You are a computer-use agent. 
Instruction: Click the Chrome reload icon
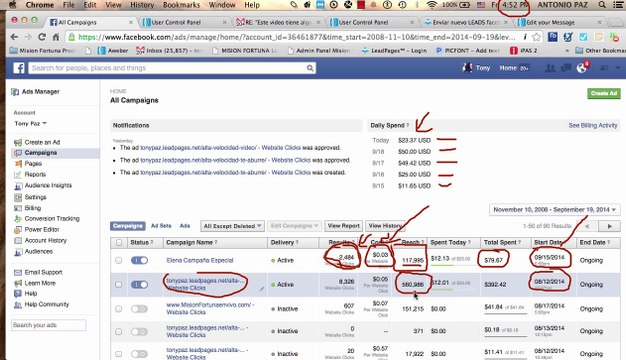click(x=42, y=37)
